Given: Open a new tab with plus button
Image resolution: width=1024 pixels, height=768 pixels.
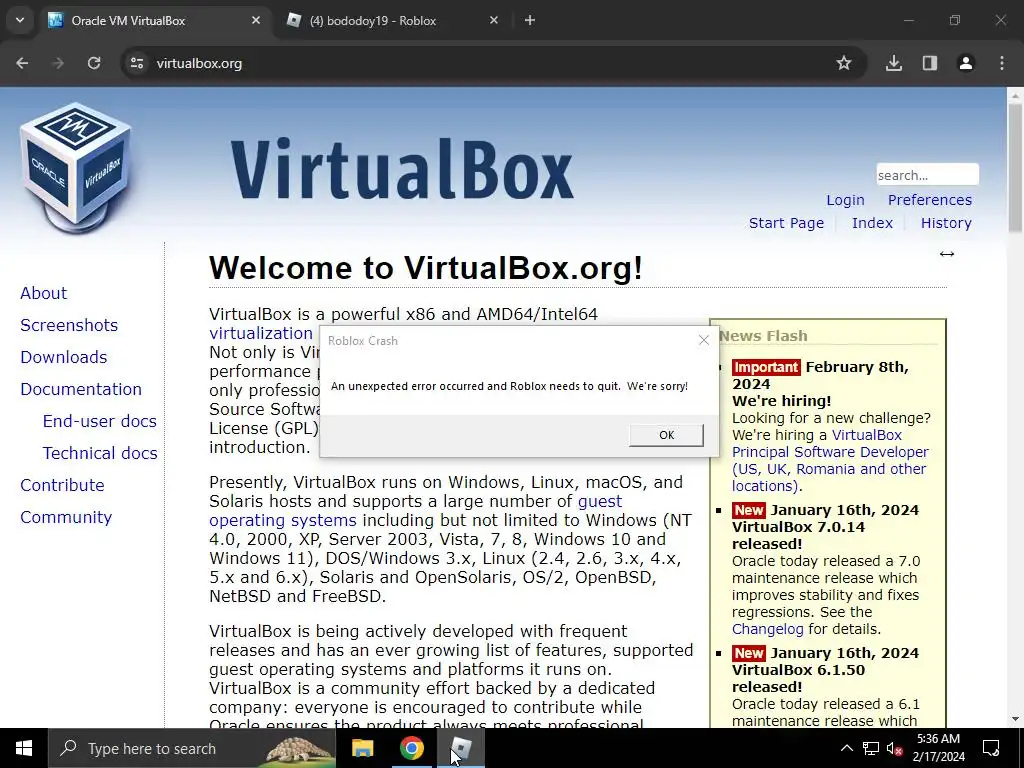Looking at the screenshot, I should (x=530, y=20).
